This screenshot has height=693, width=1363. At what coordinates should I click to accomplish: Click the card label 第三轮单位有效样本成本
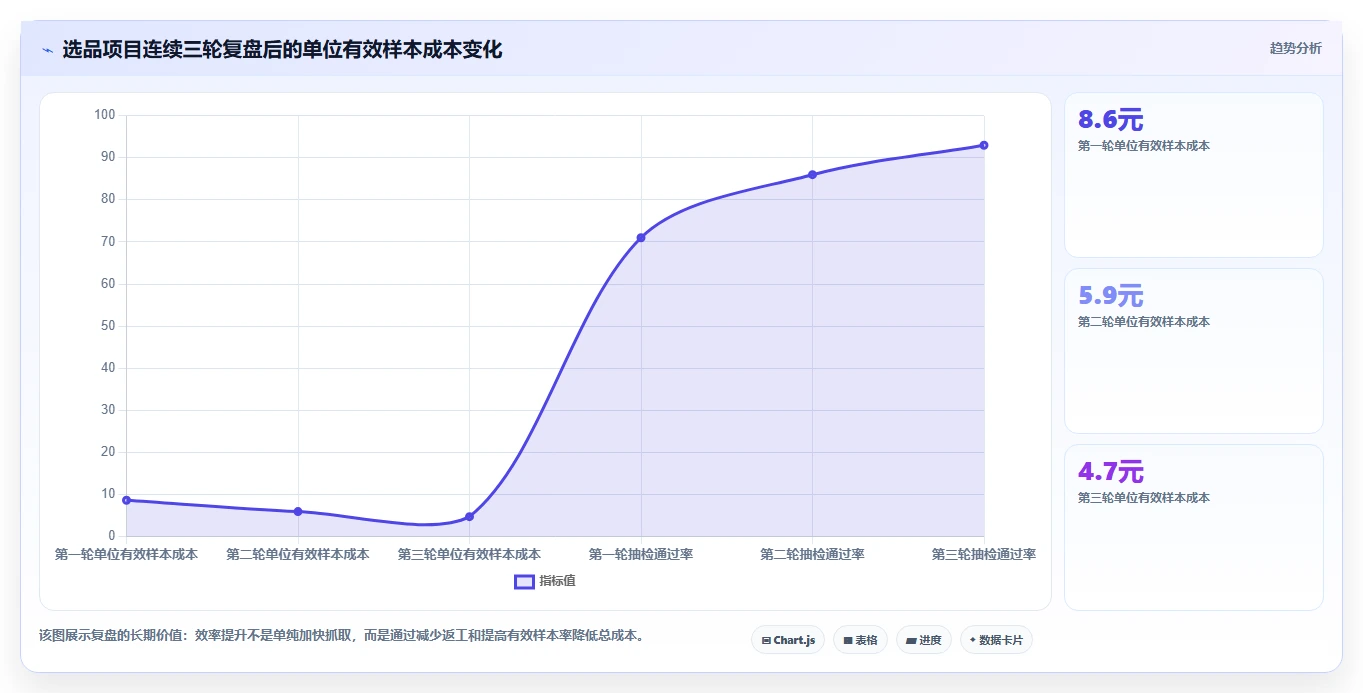click(x=1144, y=498)
